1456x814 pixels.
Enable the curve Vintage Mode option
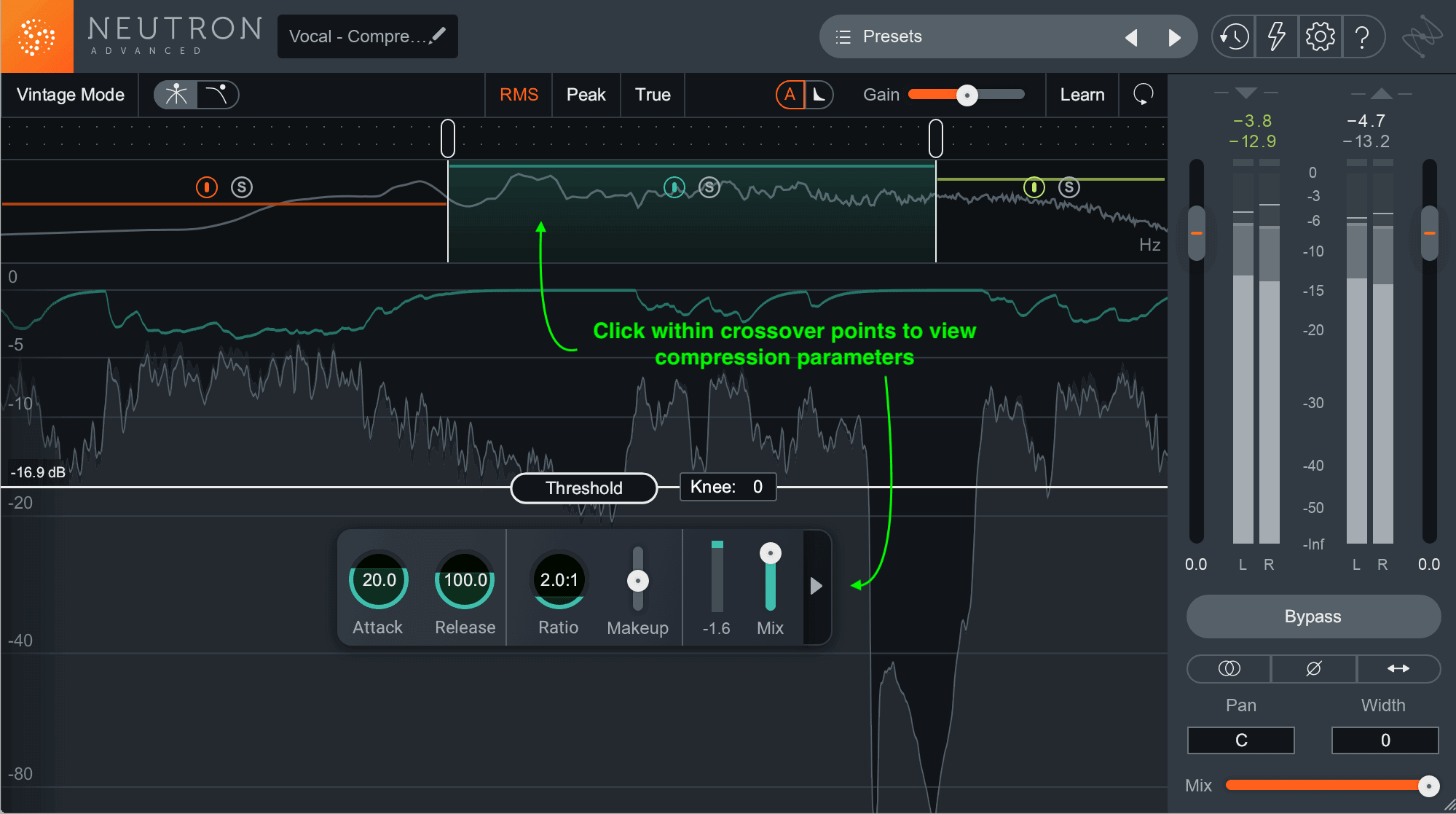coord(218,95)
